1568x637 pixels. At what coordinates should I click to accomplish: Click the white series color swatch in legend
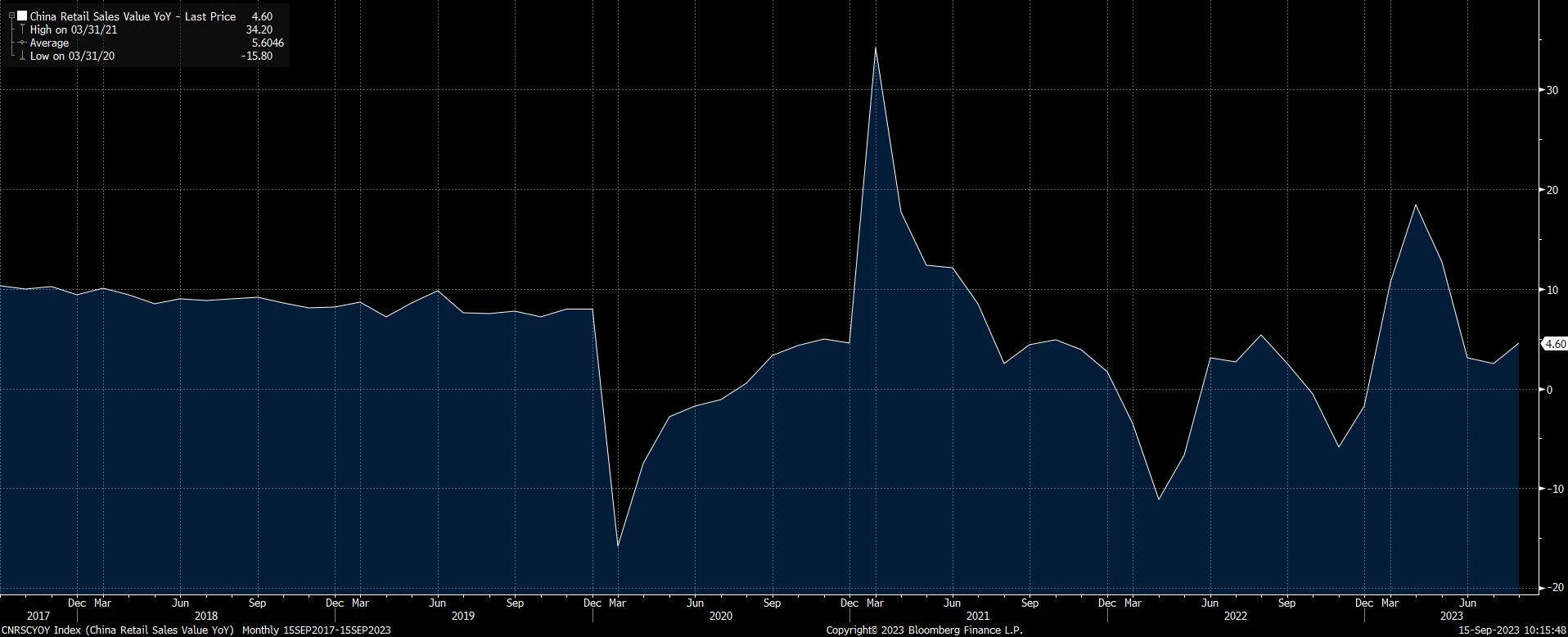pyautogui.click(x=22, y=16)
